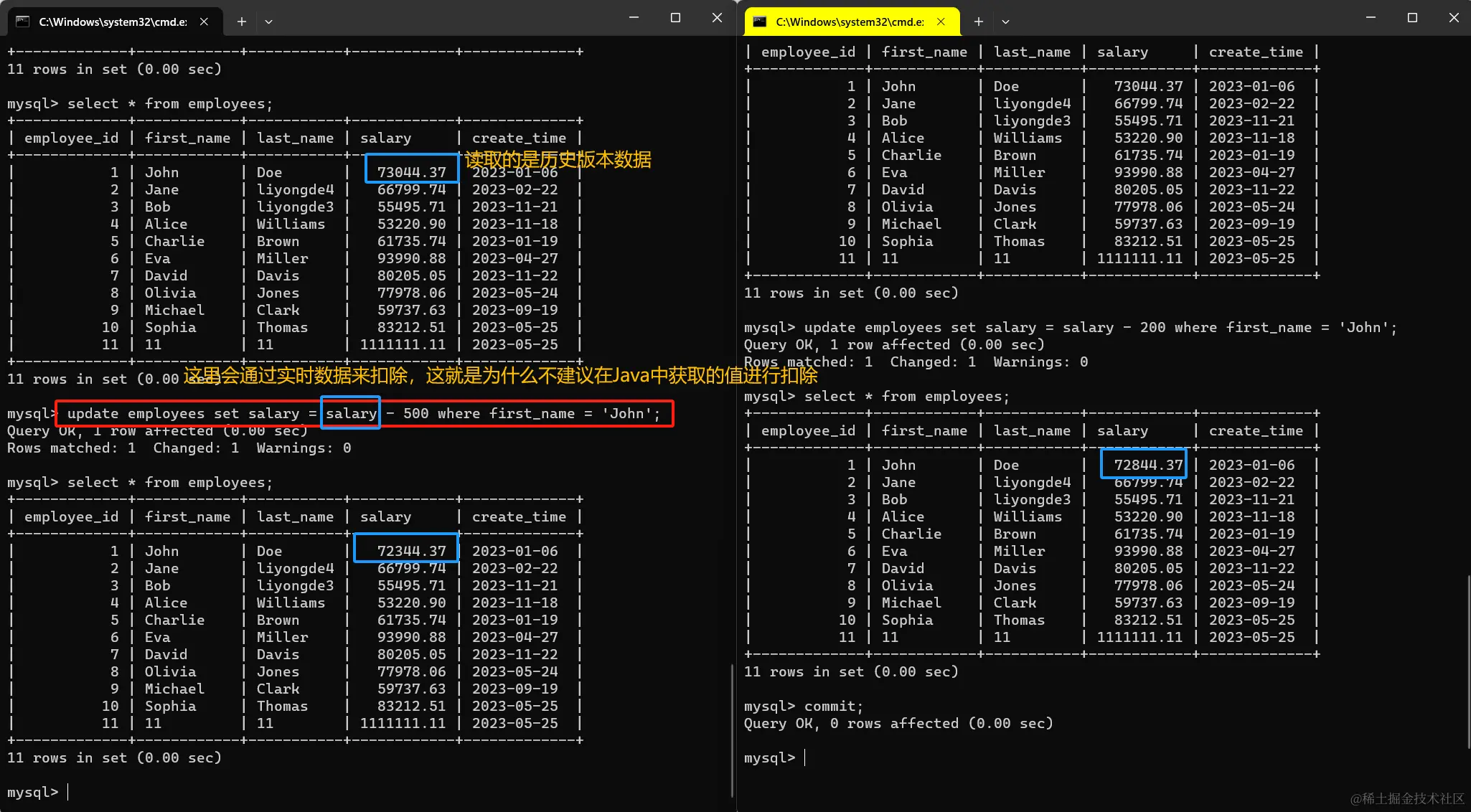
Task: Click the 'employee_id' header in left terminal's lower table
Action: pos(72,516)
